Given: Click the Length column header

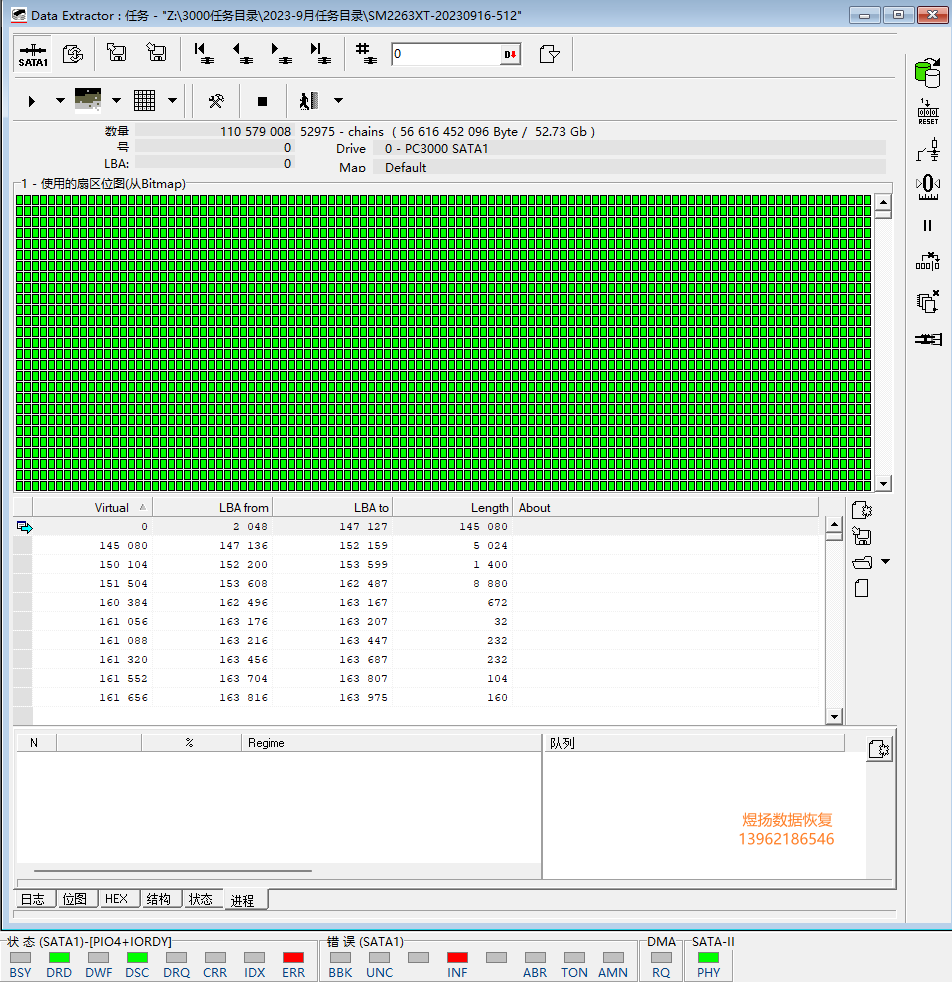Looking at the screenshot, I should pyautogui.click(x=453, y=507).
